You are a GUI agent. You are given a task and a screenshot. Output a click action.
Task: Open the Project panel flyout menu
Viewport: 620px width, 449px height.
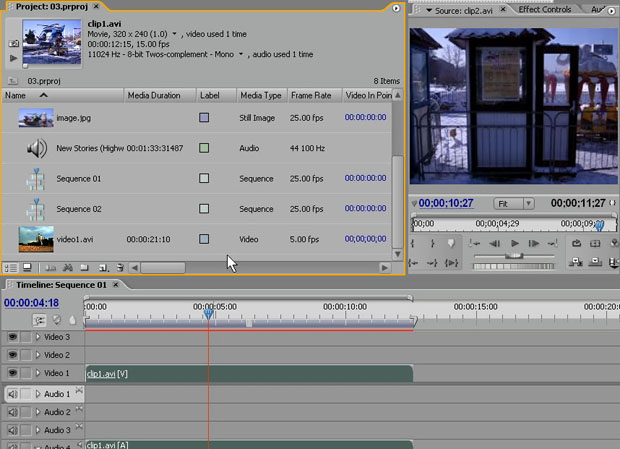coord(396,8)
